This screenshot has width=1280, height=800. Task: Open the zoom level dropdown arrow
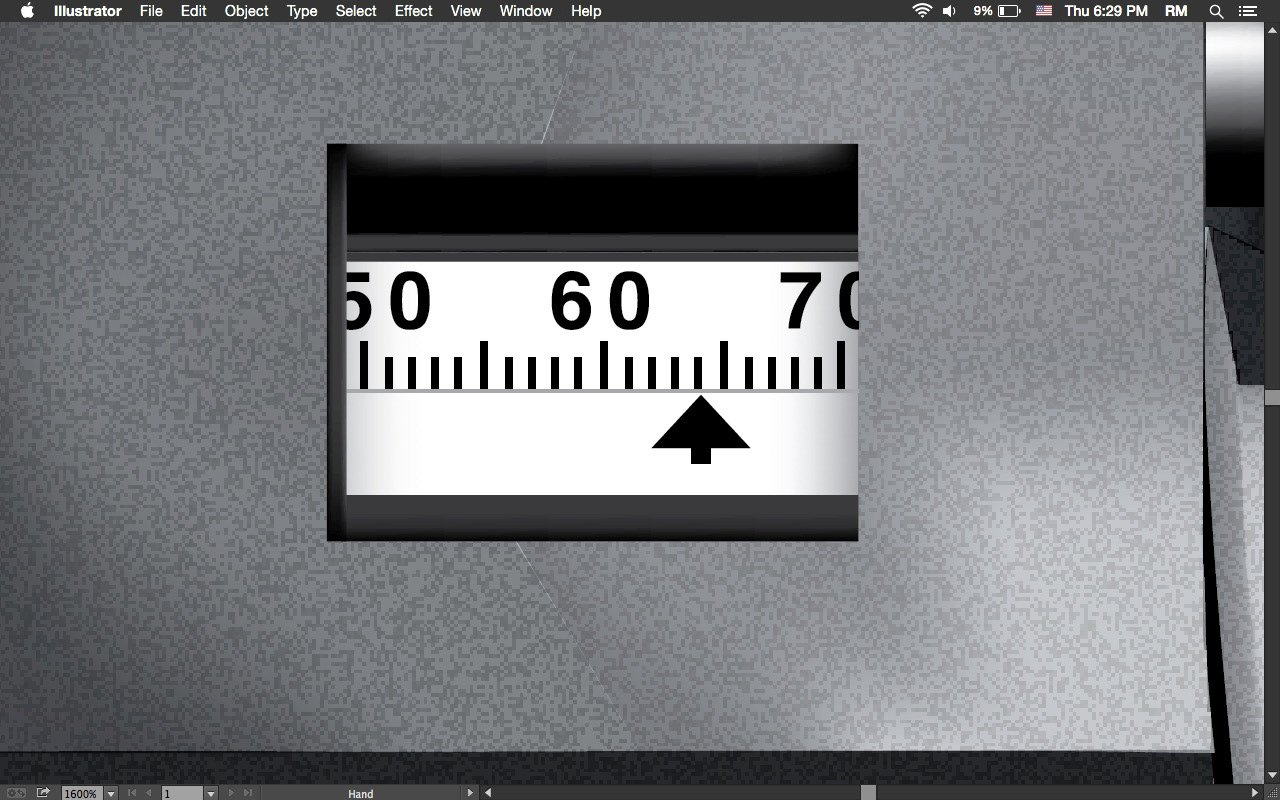tap(111, 793)
